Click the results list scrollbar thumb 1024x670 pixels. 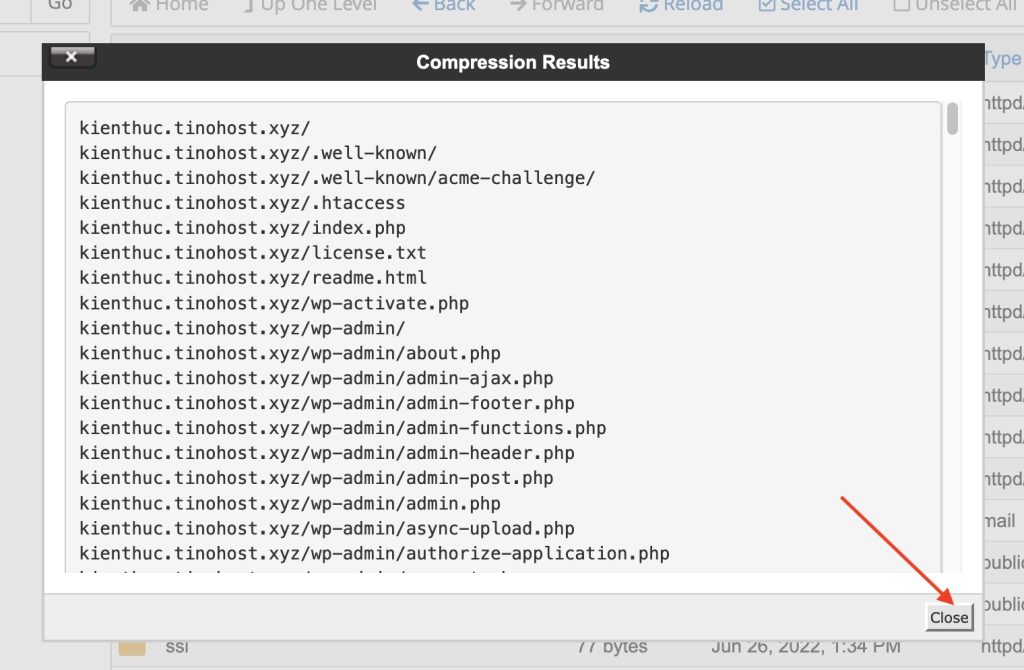tap(952, 119)
